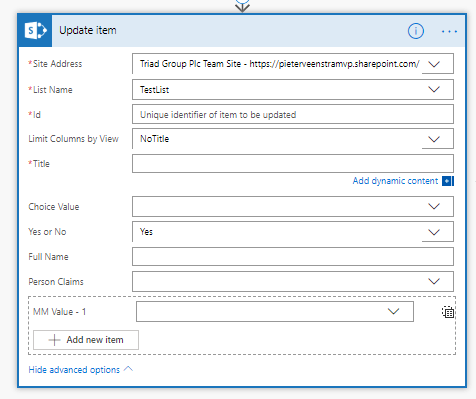Click the Choice Value label
Viewport: 476px width, 399px height.
click(x=54, y=207)
